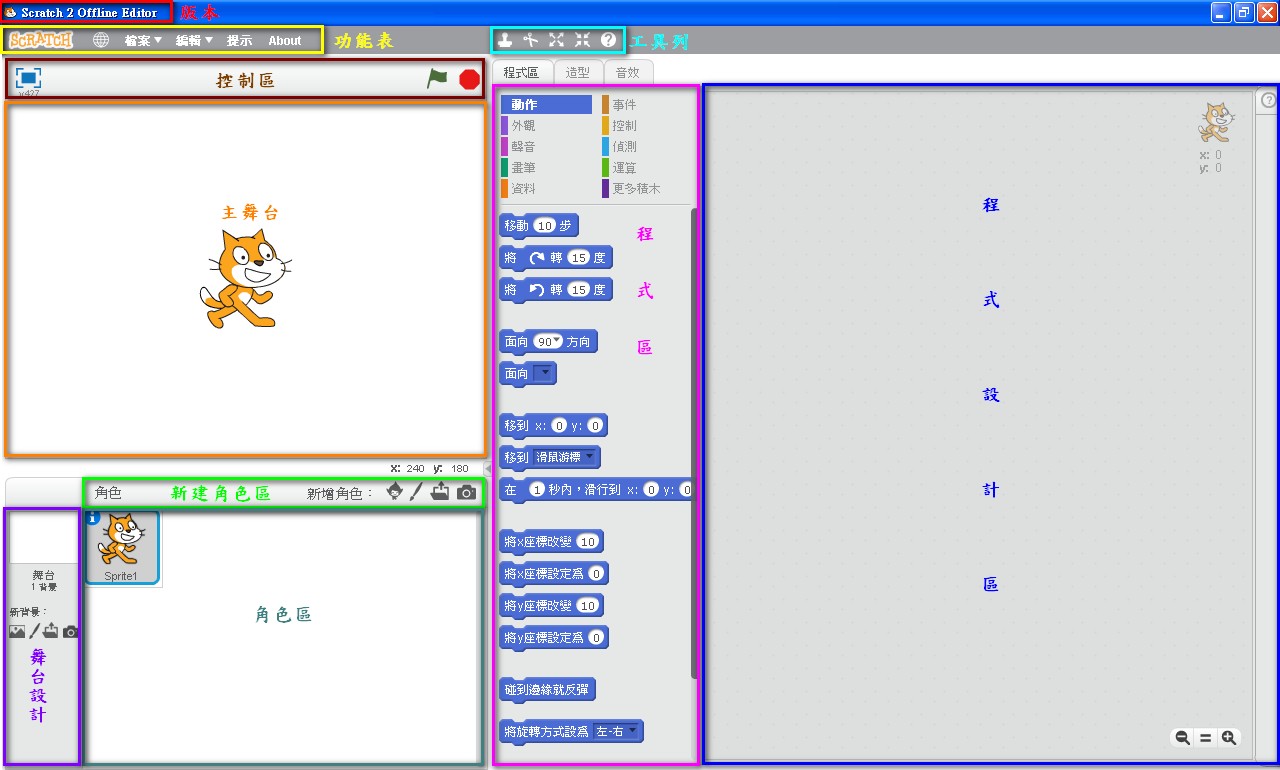Image resolution: width=1280 pixels, height=770 pixels.
Task: Collapse the stage panel with divider arrow
Action: 488,468
